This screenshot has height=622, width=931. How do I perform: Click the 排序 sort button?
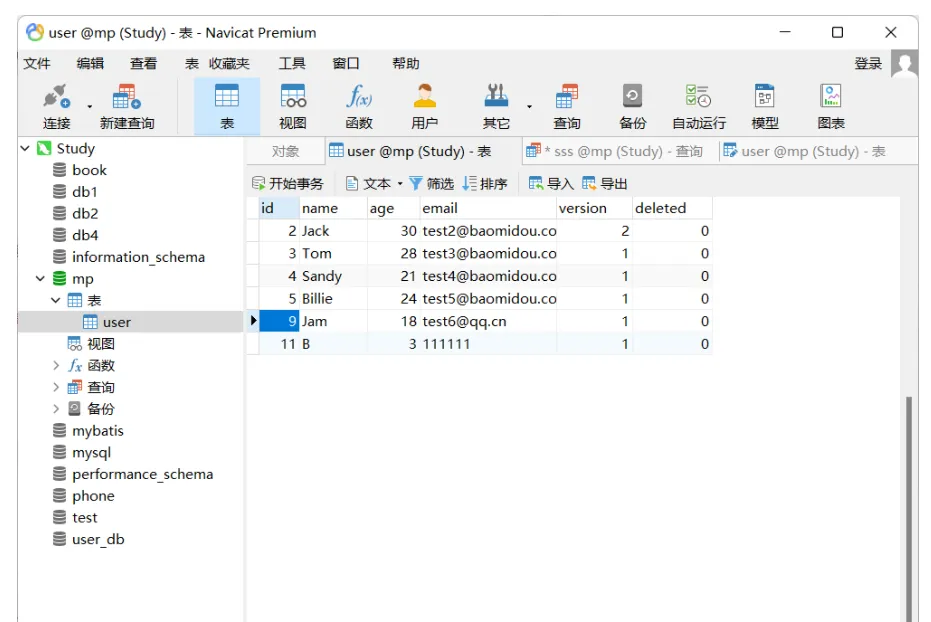[x=485, y=184]
